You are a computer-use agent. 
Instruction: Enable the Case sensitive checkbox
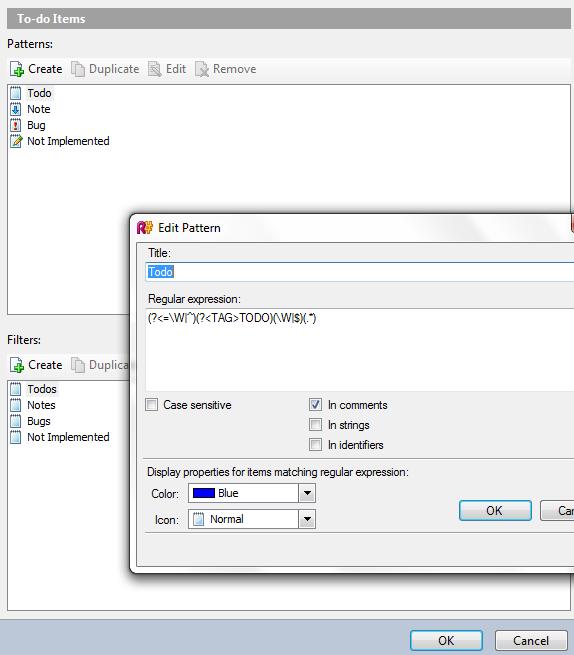(152, 405)
